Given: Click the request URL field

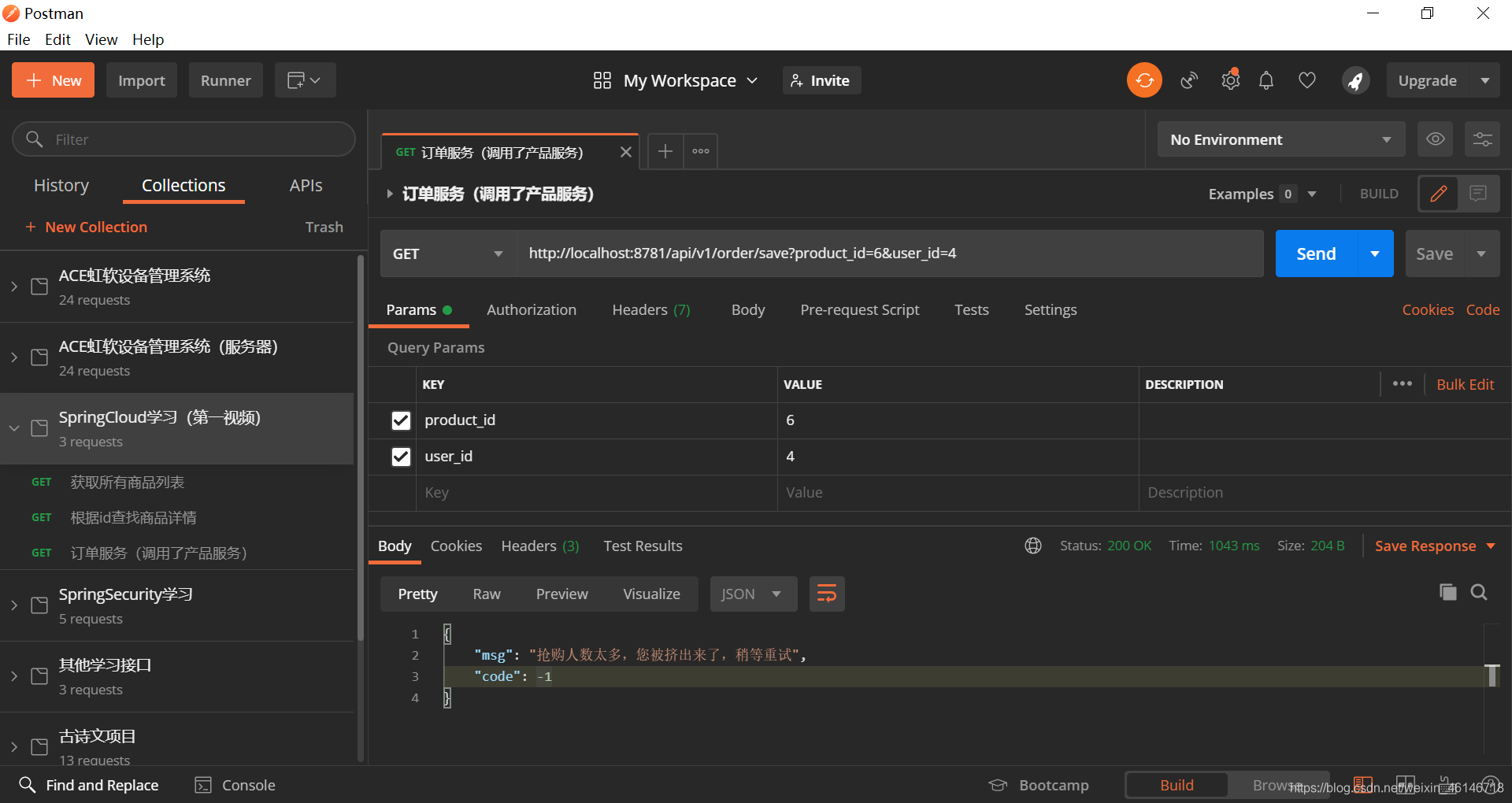Looking at the screenshot, I should 890,253.
